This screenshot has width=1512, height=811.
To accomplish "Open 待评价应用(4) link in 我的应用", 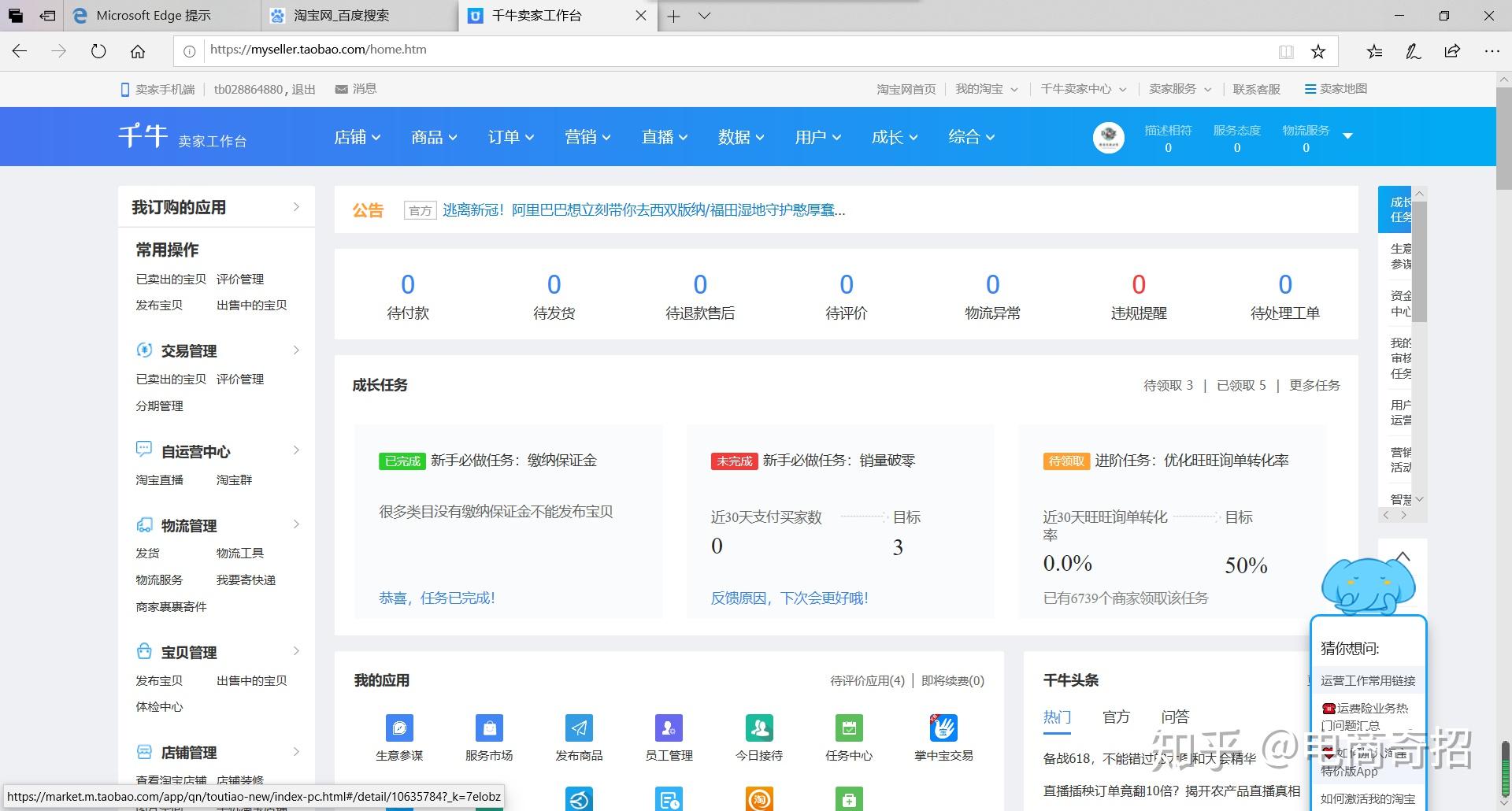I will (867, 680).
